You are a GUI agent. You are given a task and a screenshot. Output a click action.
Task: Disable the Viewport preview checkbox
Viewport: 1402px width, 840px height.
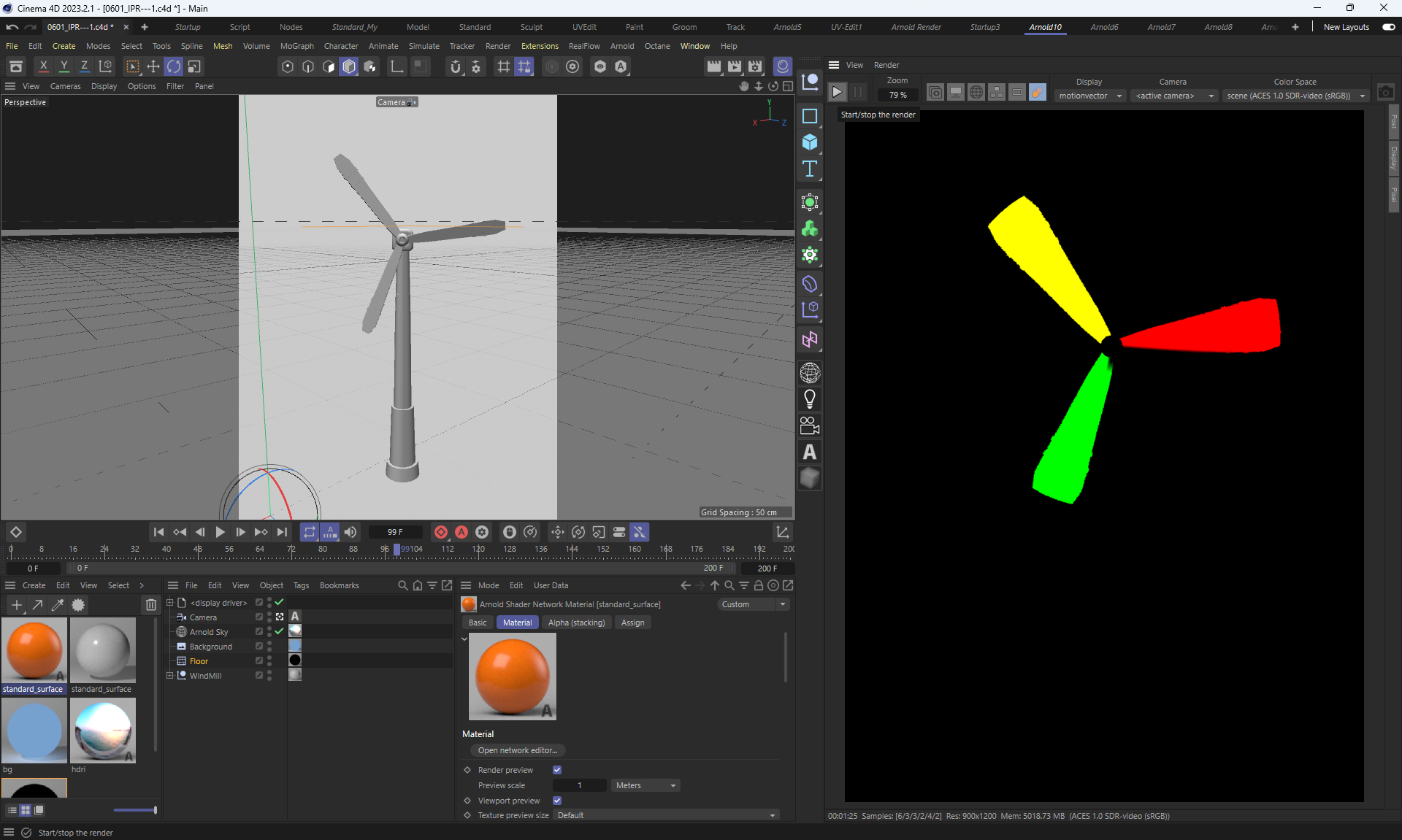click(x=557, y=801)
